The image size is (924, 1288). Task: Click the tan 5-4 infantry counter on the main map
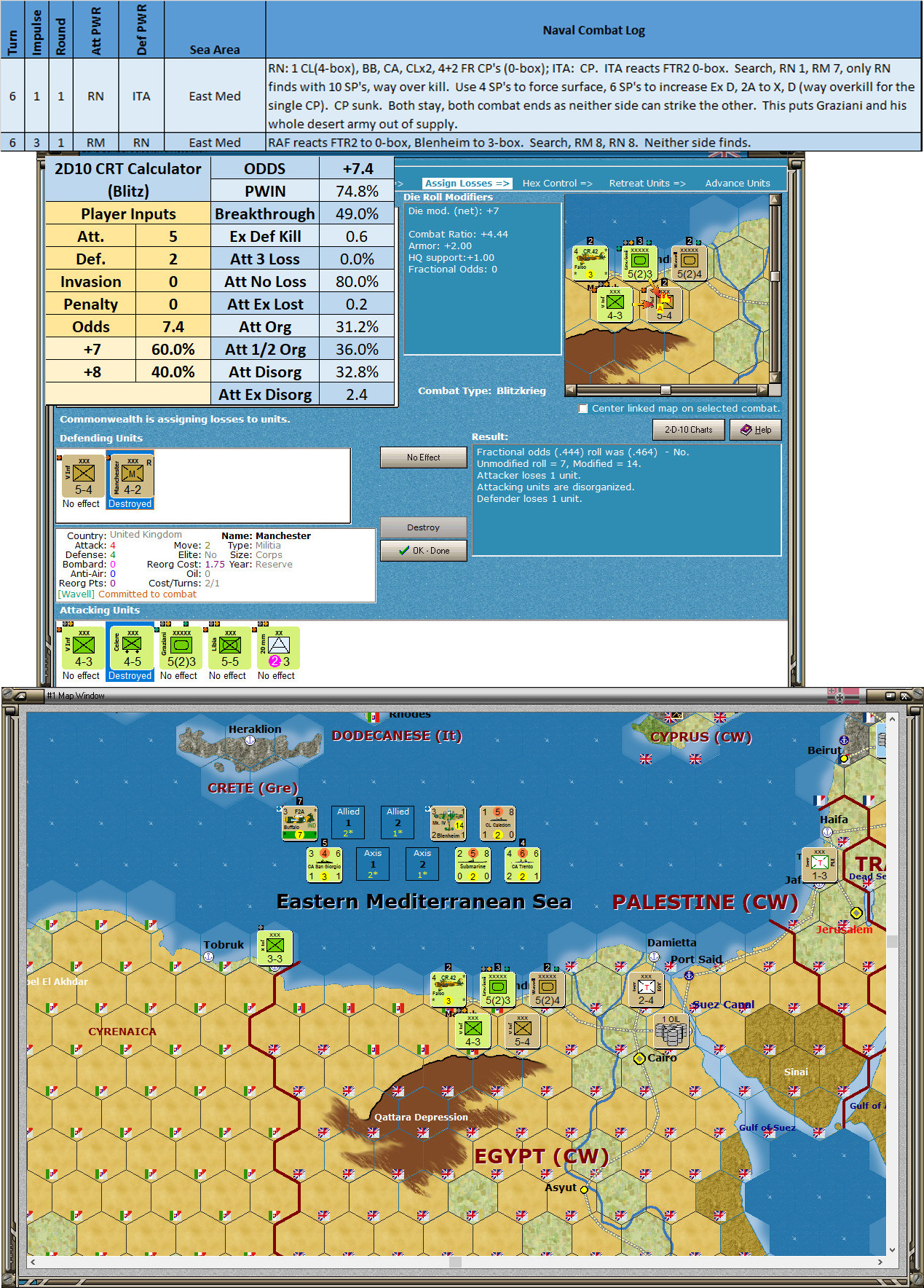click(522, 1031)
